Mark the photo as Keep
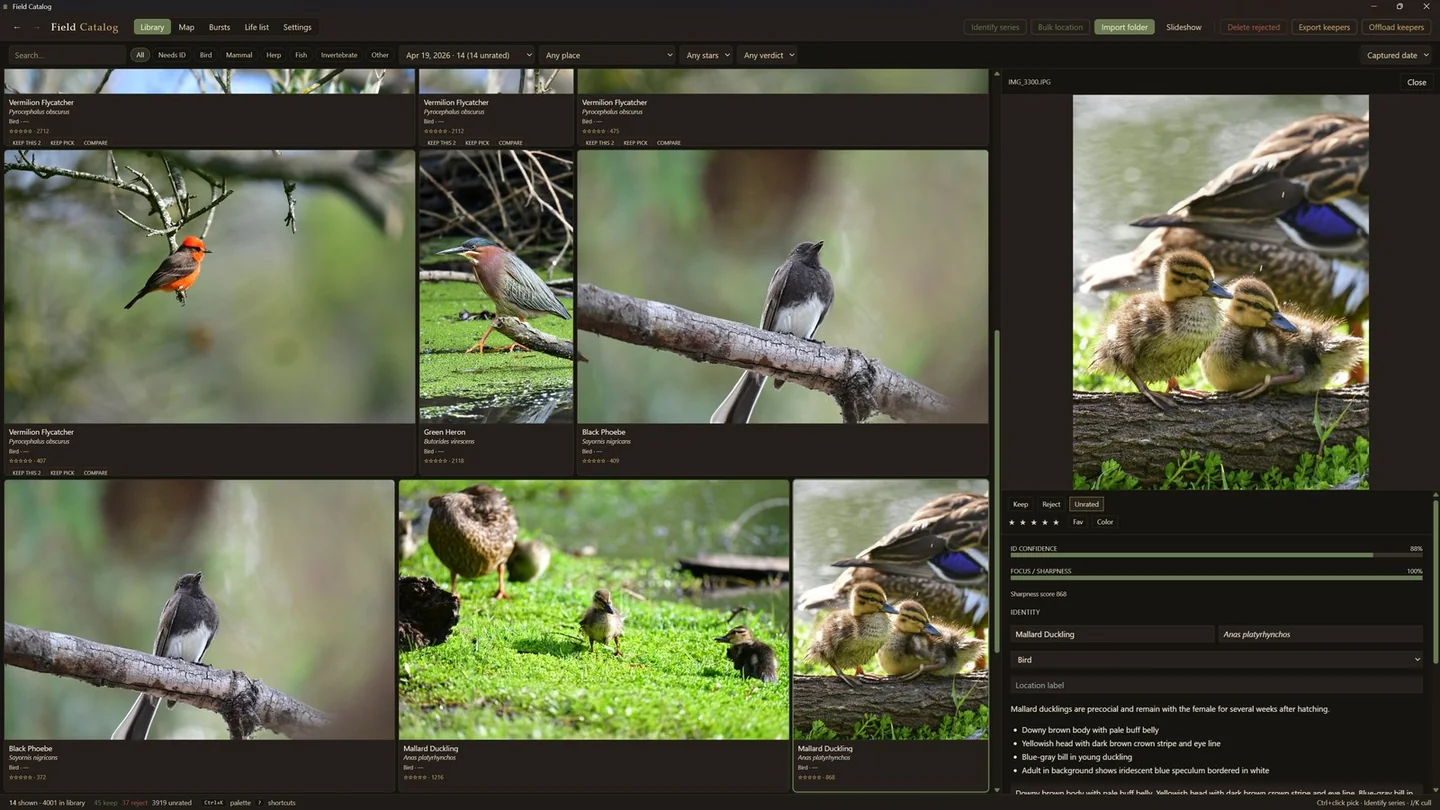 (1020, 504)
